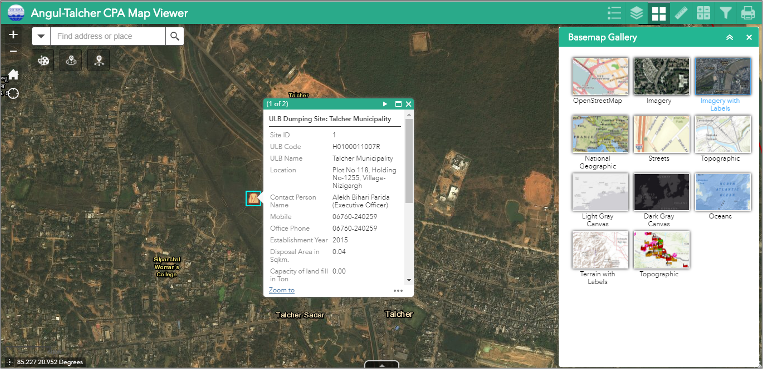The height and width of the screenshot is (369, 763).
Task: Click the Find address or place field
Action: [x=108, y=36]
